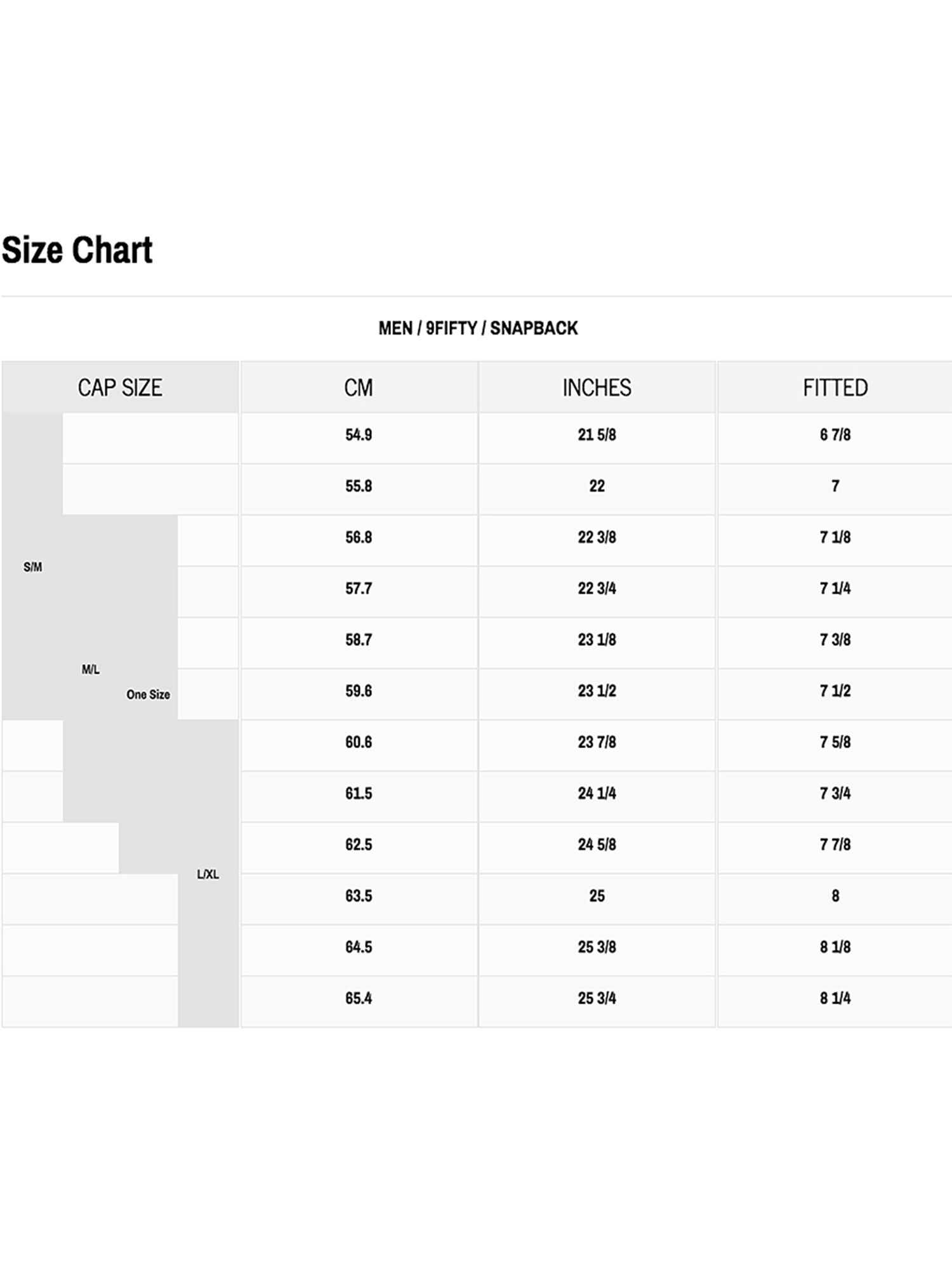The image size is (952, 1270).
Task: Click the 24 1/4 inches value
Action: coord(597,793)
